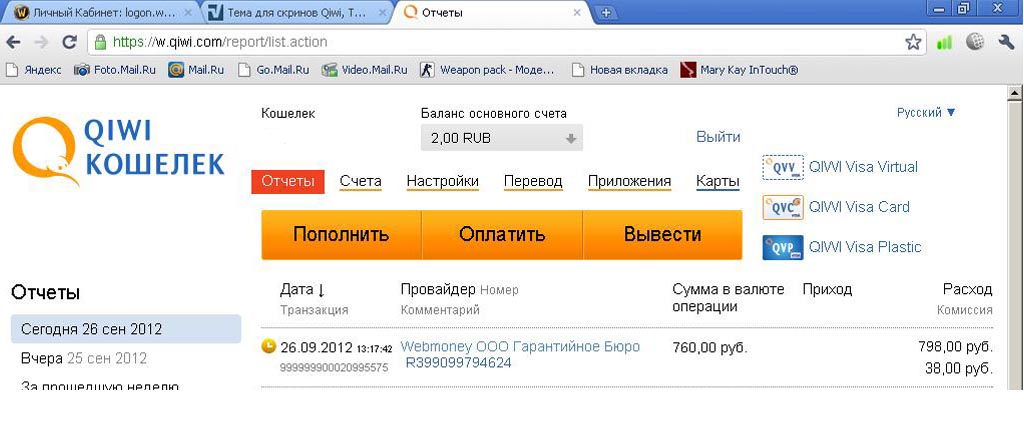Viewport: 1024px width, 425px height.
Task: Switch to the Счета tab
Action: click(x=360, y=181)
